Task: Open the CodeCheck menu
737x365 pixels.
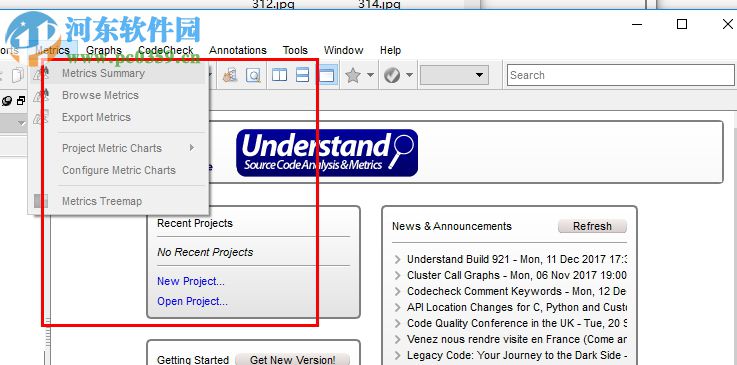Action: 166,50
